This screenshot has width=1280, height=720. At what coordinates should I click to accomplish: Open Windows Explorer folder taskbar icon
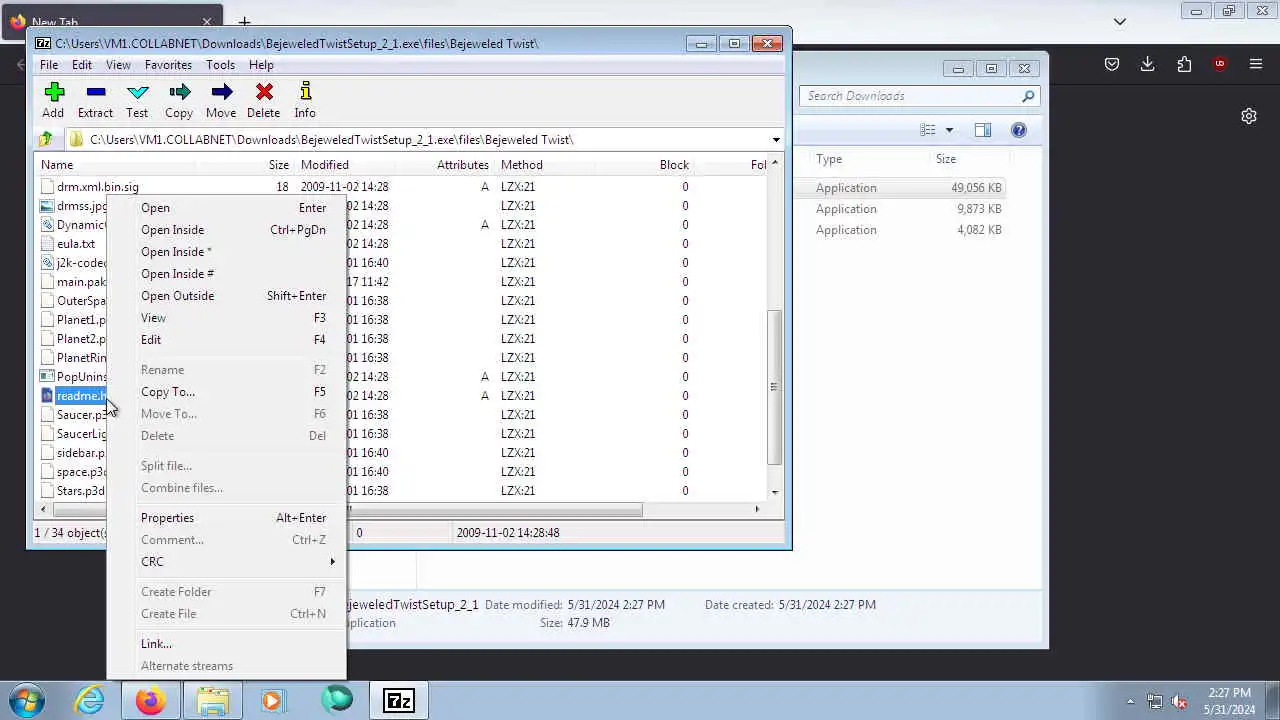212,700
